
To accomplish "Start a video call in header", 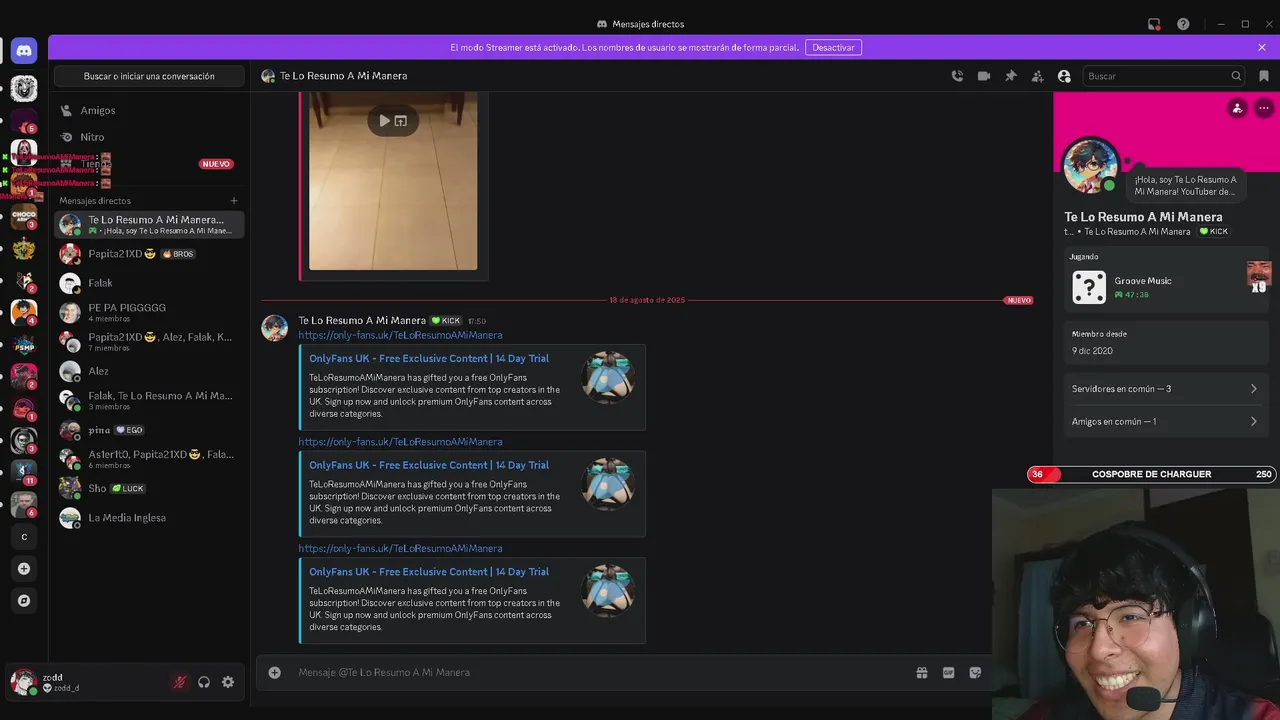I will tap(984, 76).
